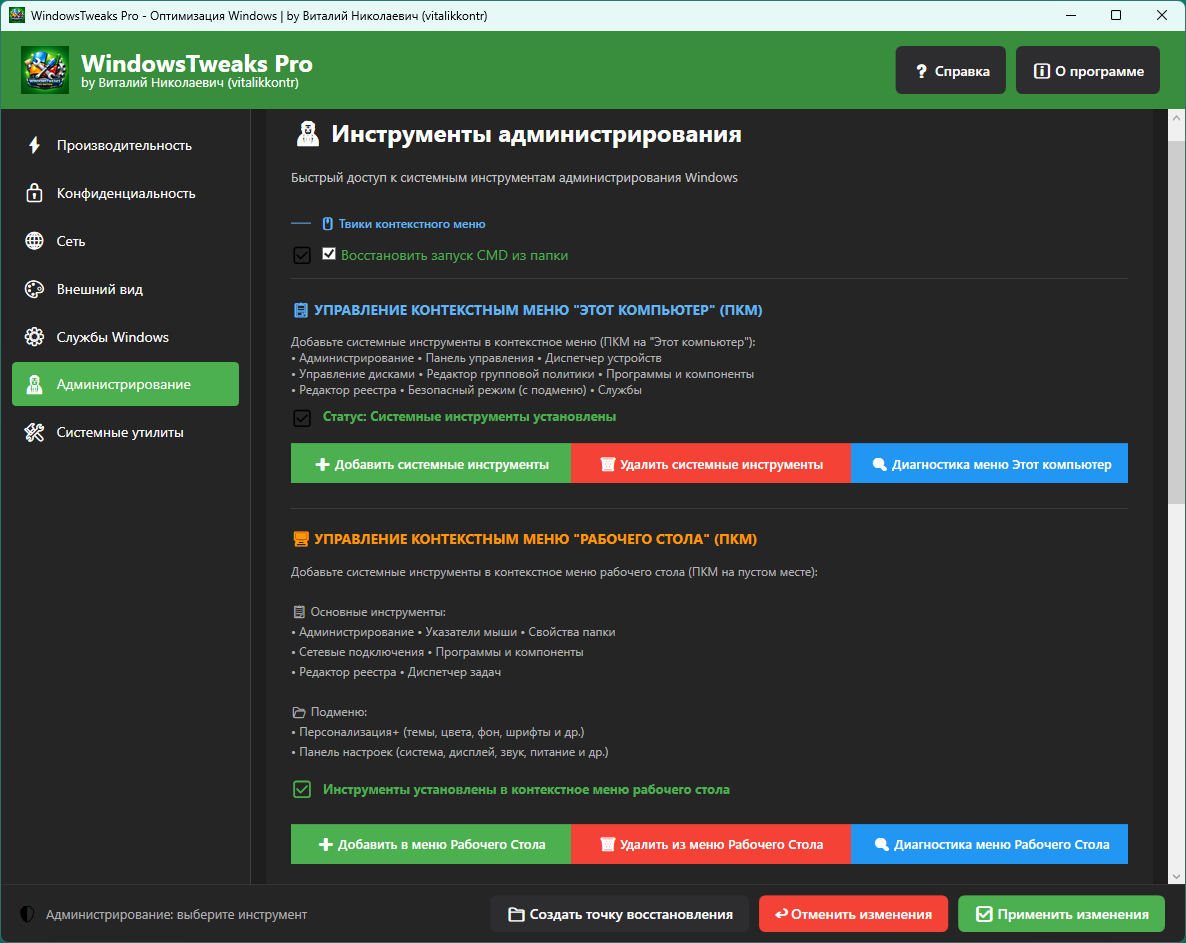Click the lightning bolt Производительность icon
Screen dimensions: 1186x943
point(35,145)
